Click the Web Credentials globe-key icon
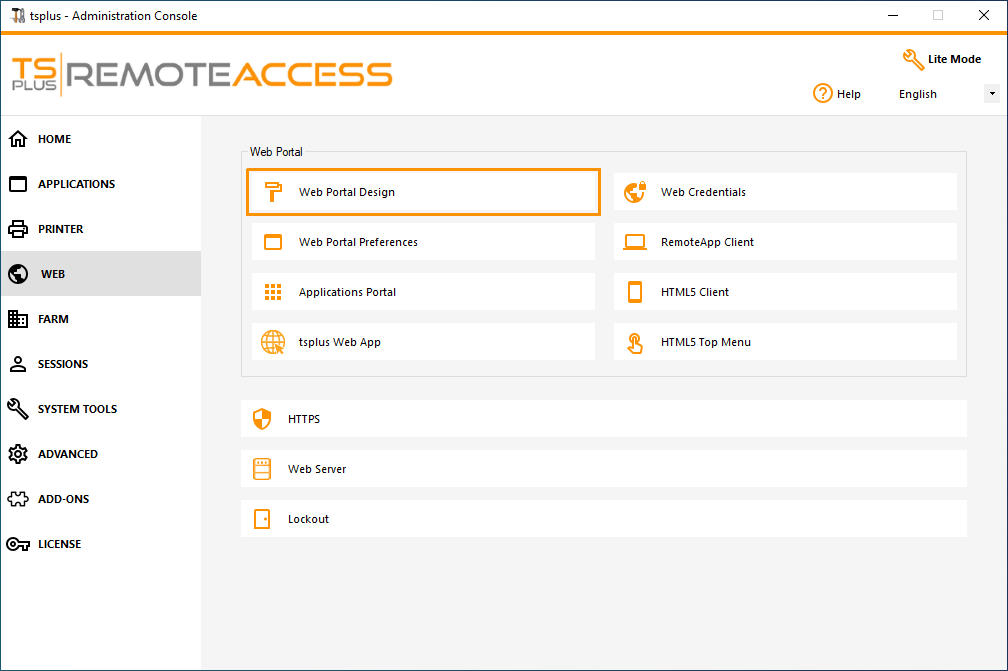This screenshot has width=1008, height=671. [x=635, y=191]
